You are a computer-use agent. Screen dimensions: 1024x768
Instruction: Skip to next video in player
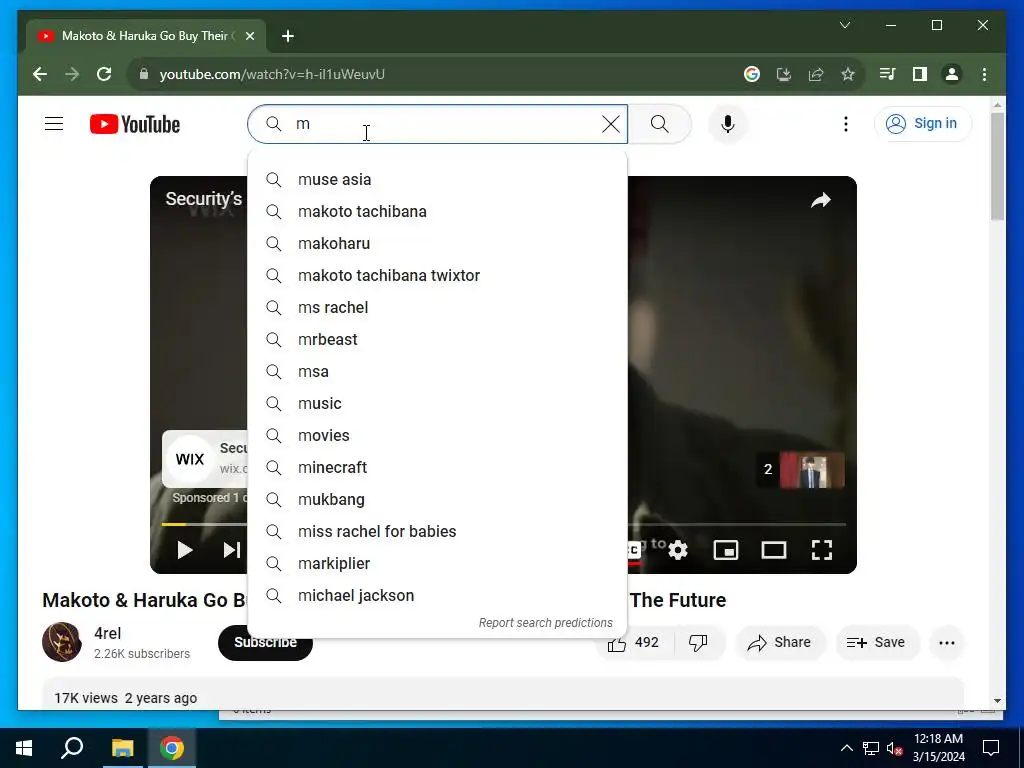(232, 550)
